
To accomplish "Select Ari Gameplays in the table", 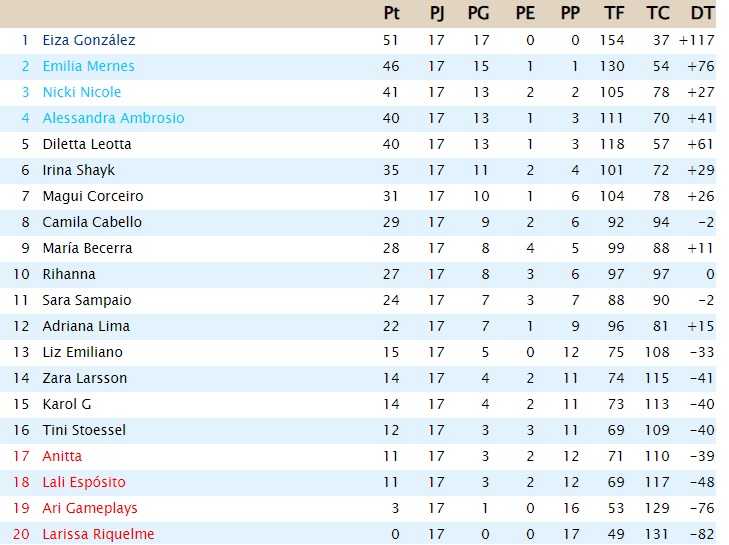I will click(90, 508).
